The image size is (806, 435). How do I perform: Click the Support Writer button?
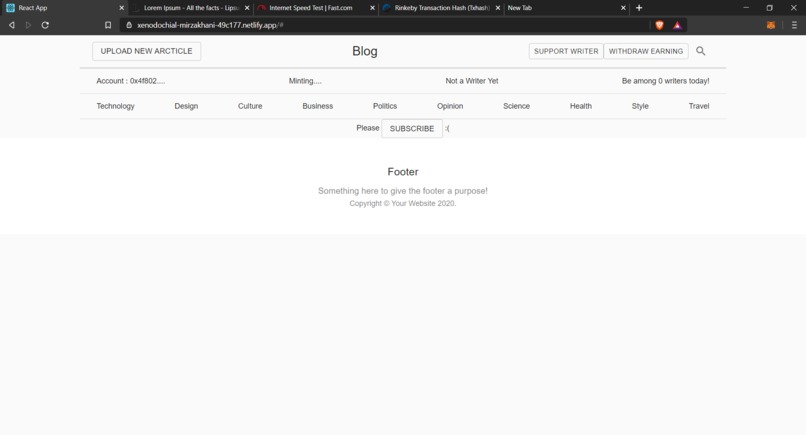[x=566, y=51]
